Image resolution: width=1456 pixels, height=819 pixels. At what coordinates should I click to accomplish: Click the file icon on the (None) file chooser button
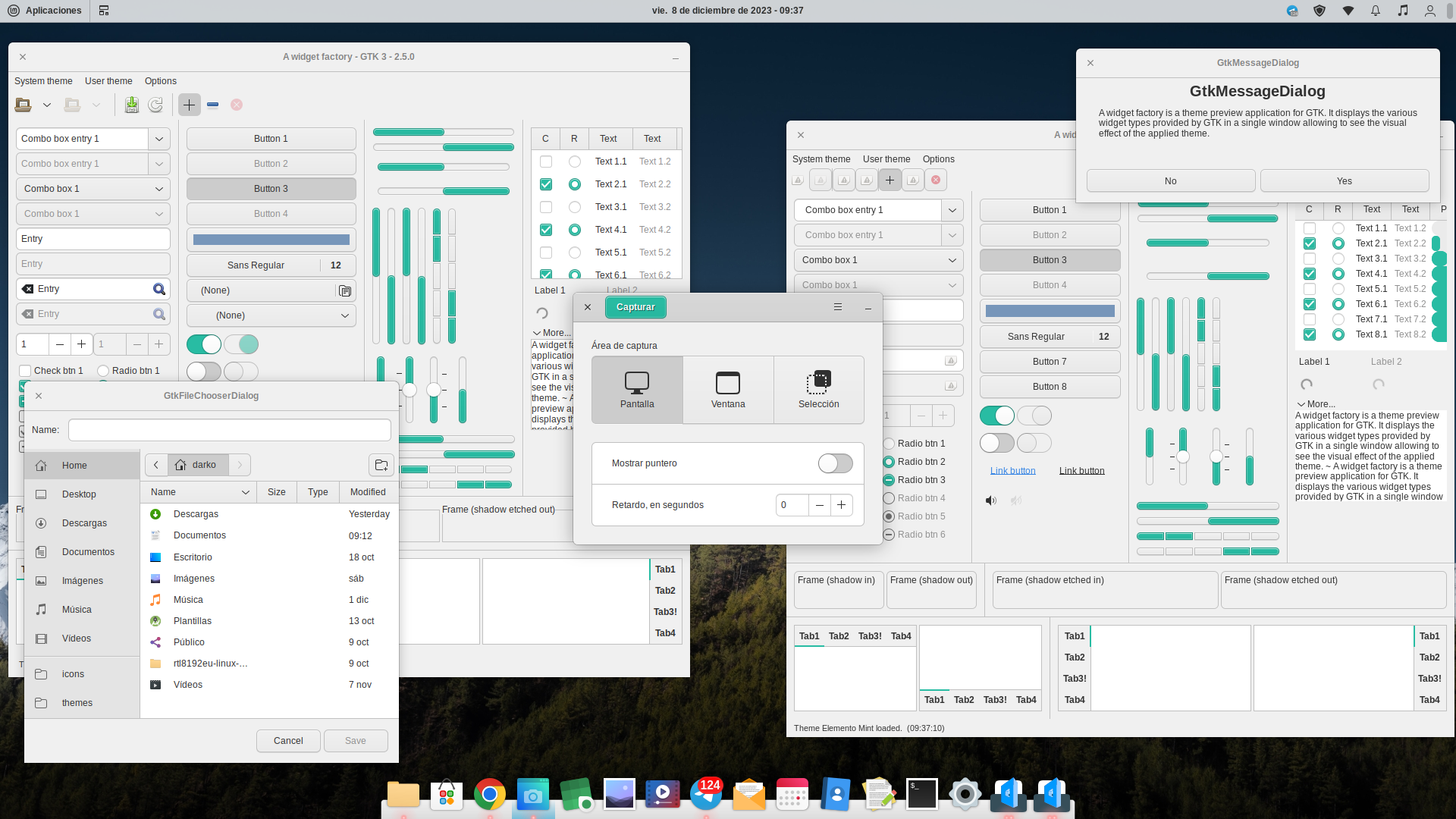pyautogui.click(x=345, y=290)
